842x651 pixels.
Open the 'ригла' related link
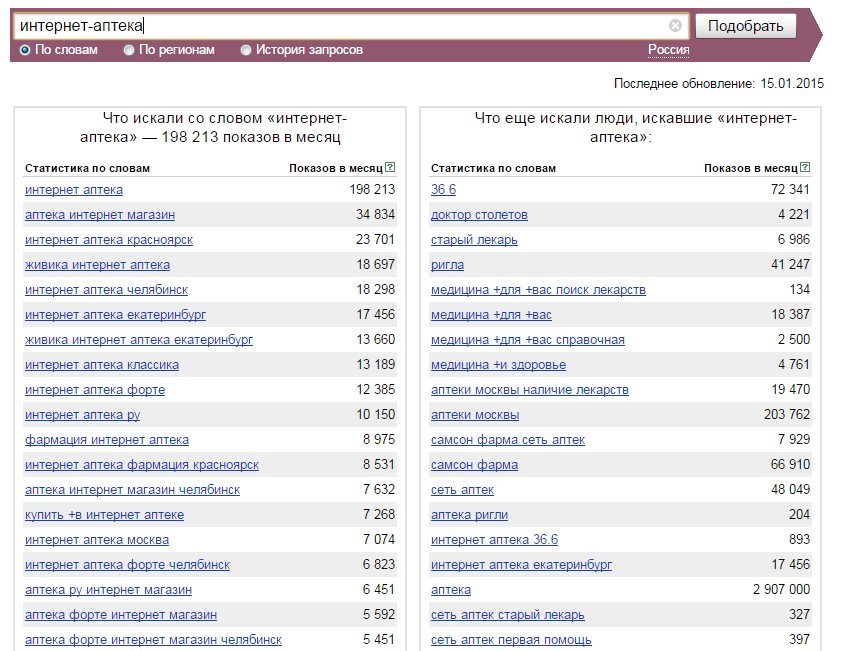[447, 265]
